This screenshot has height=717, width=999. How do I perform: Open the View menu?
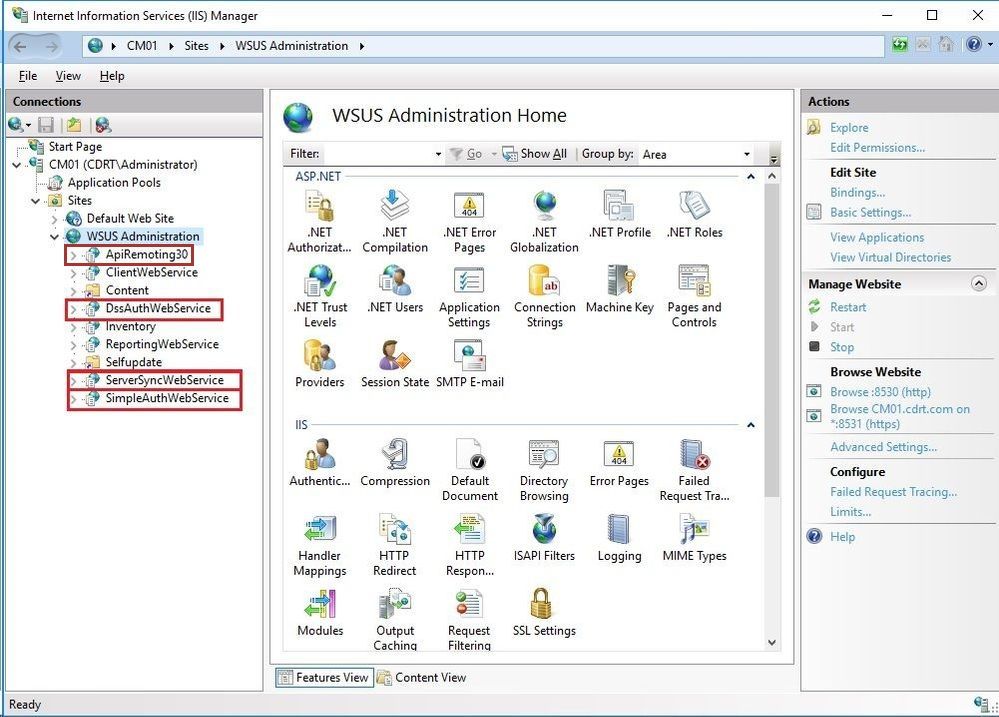click(67, 75)
